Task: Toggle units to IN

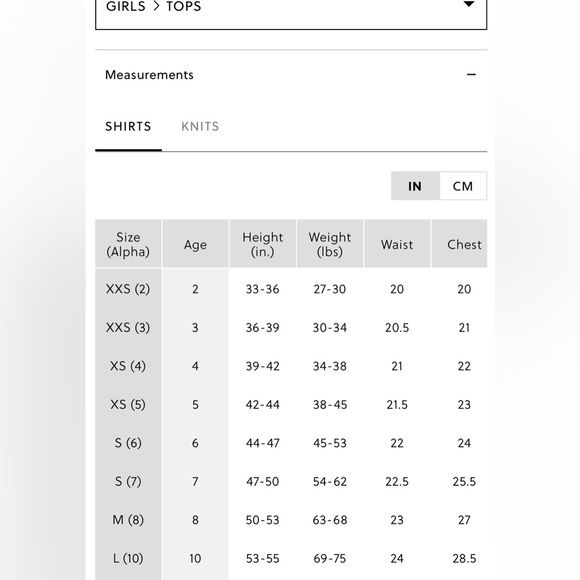Action: (415, 186)
